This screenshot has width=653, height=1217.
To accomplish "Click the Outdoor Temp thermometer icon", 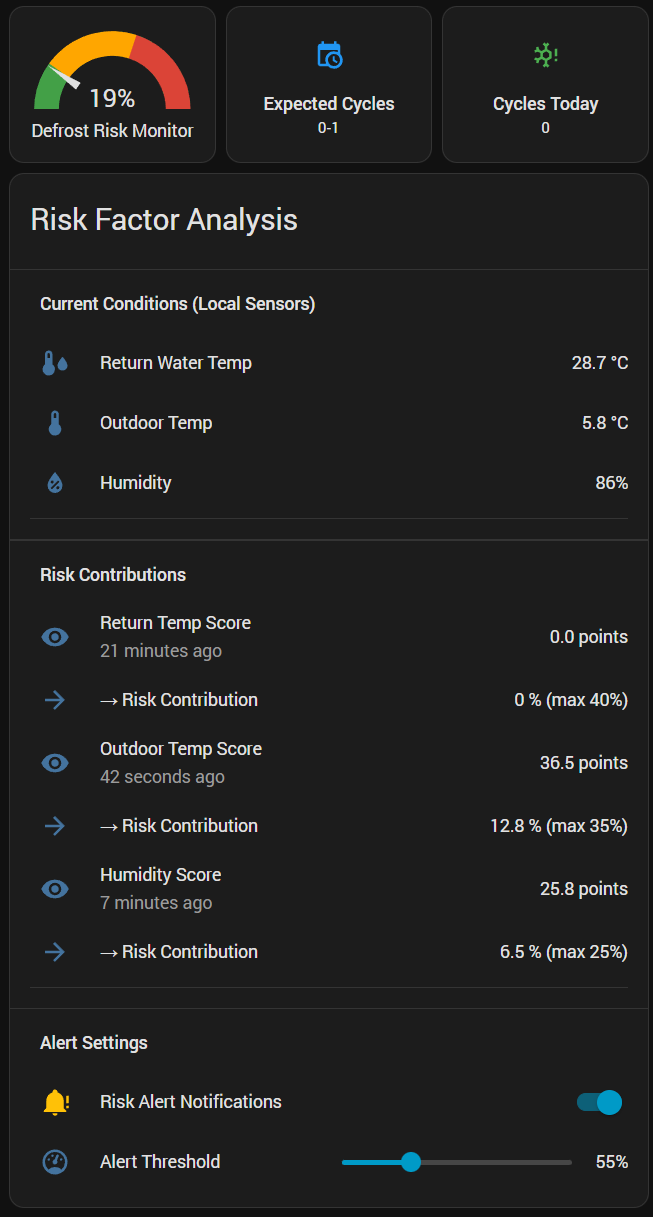I will point(55,423).
